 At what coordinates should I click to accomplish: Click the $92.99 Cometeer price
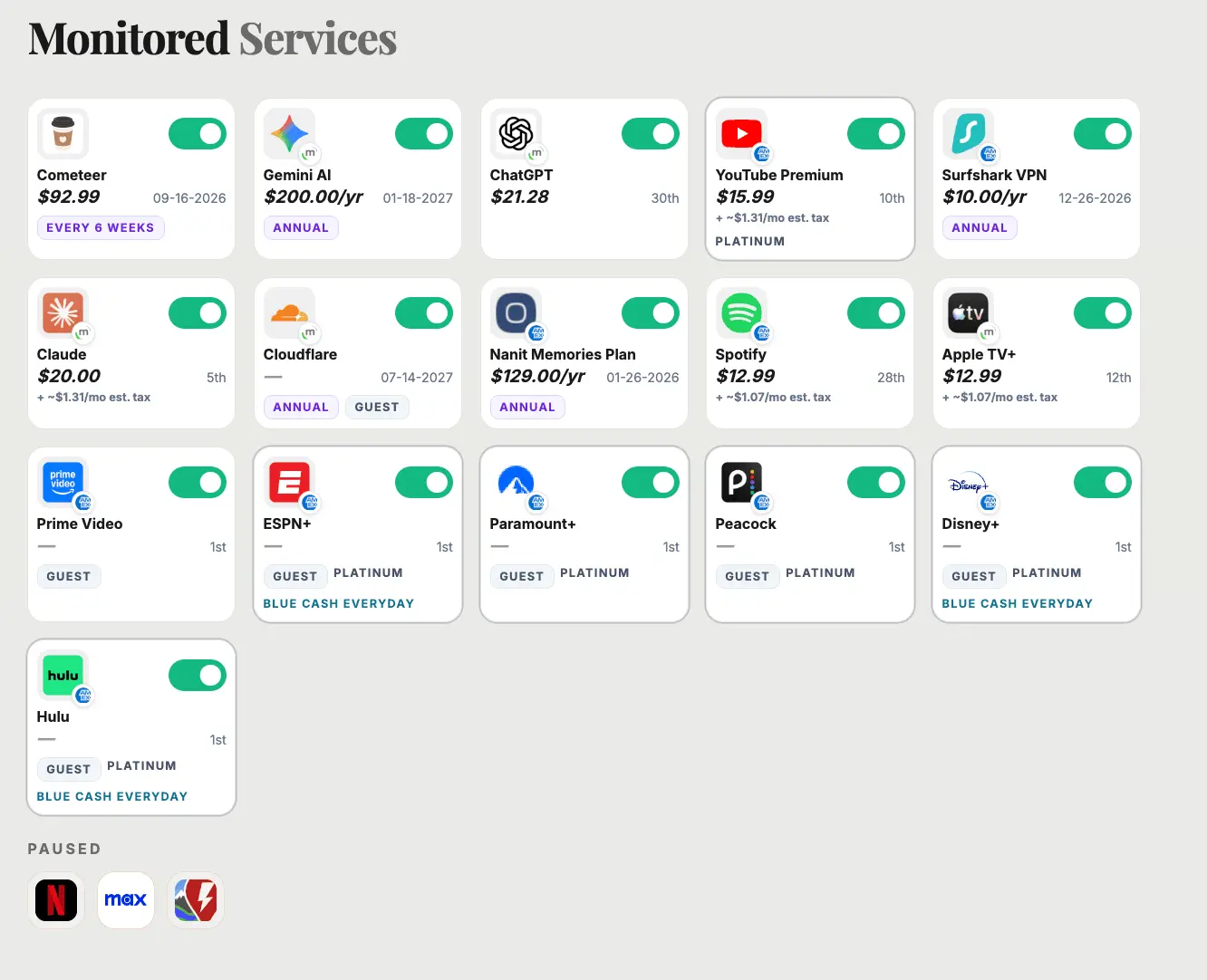tap(69, 197)
